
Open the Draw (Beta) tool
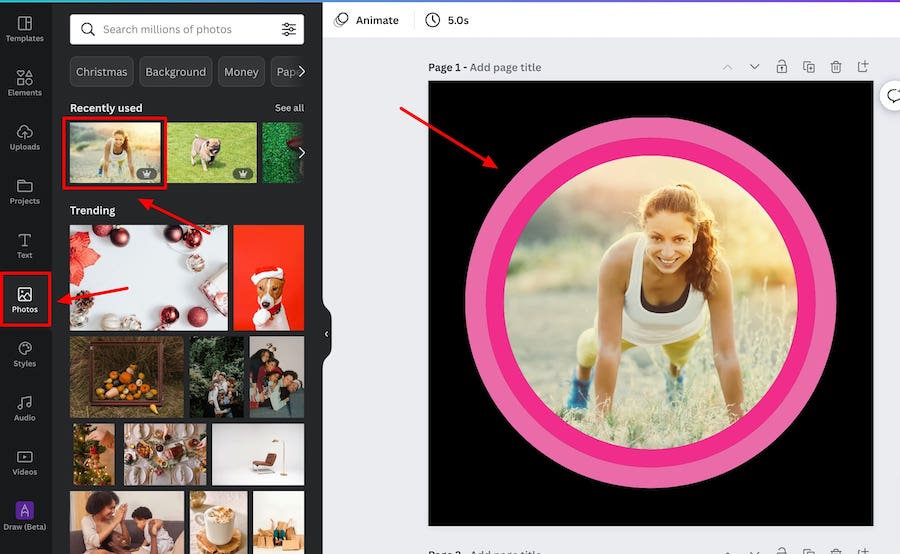tap(25, 516)
